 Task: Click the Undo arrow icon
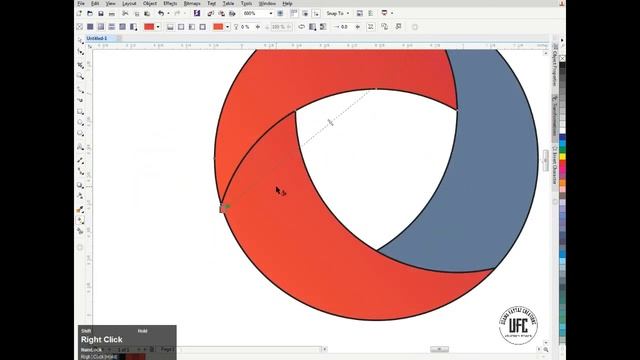[x=161, y=13]
